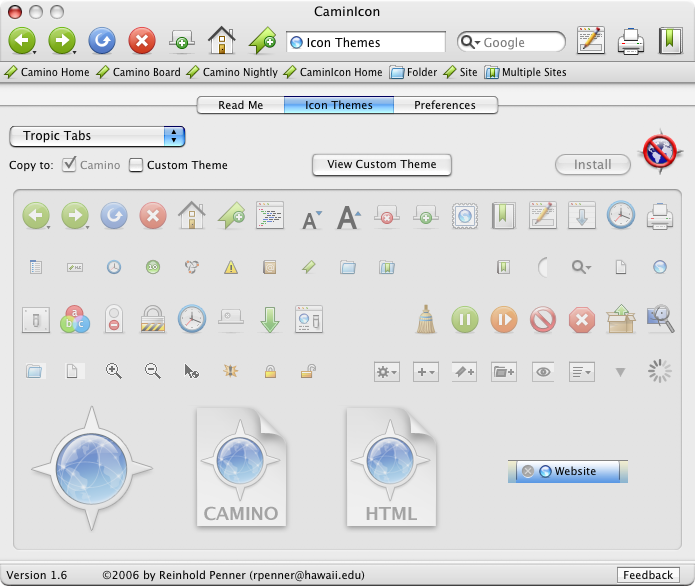Select the smaller text 'A' icon
Viewport: 695px width, 586px height.
311,220
